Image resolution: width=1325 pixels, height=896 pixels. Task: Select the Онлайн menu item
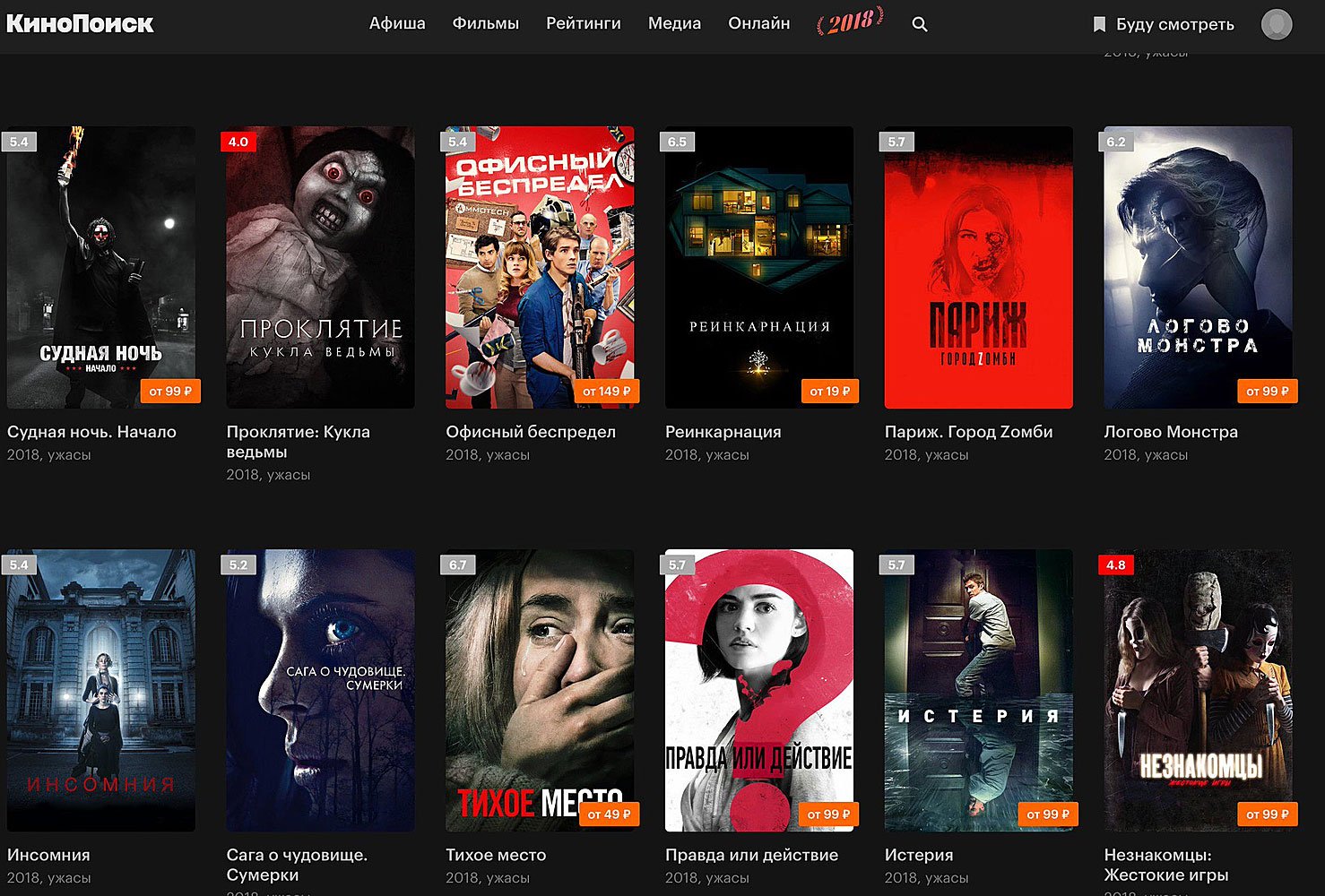coord(758,23)
